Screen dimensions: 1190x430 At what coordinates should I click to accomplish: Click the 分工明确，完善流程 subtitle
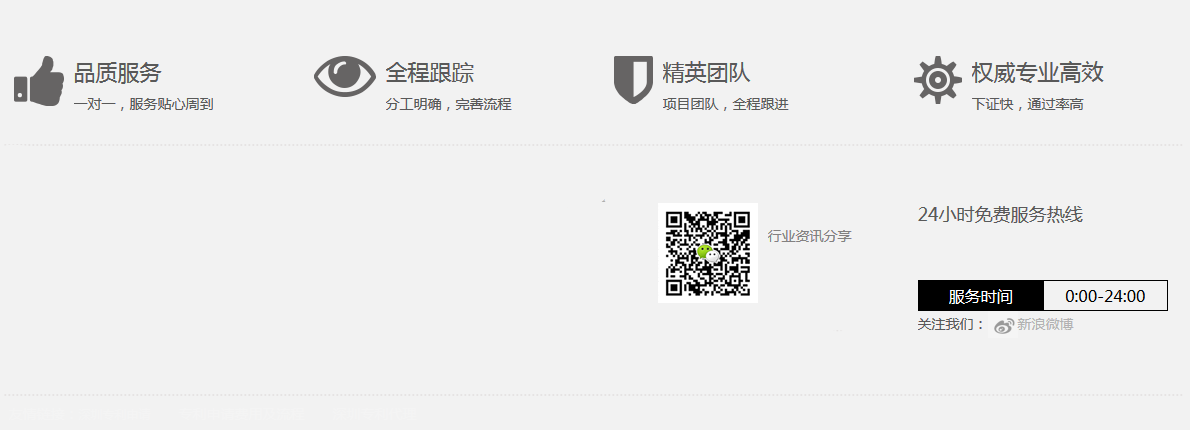point(449,105)
